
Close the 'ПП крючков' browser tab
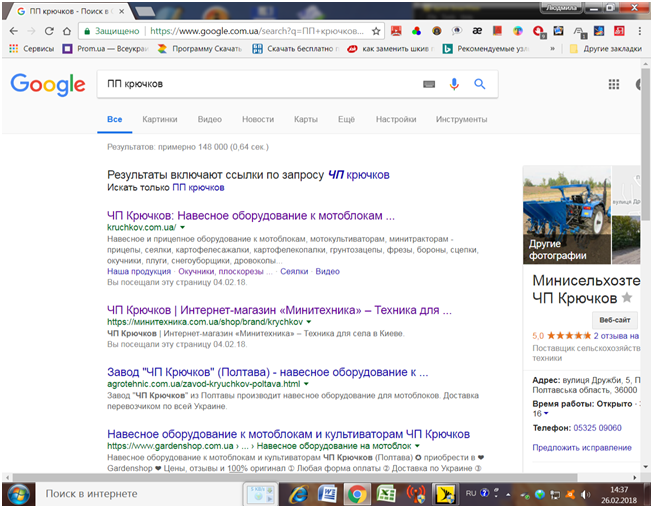click(121, 12)
